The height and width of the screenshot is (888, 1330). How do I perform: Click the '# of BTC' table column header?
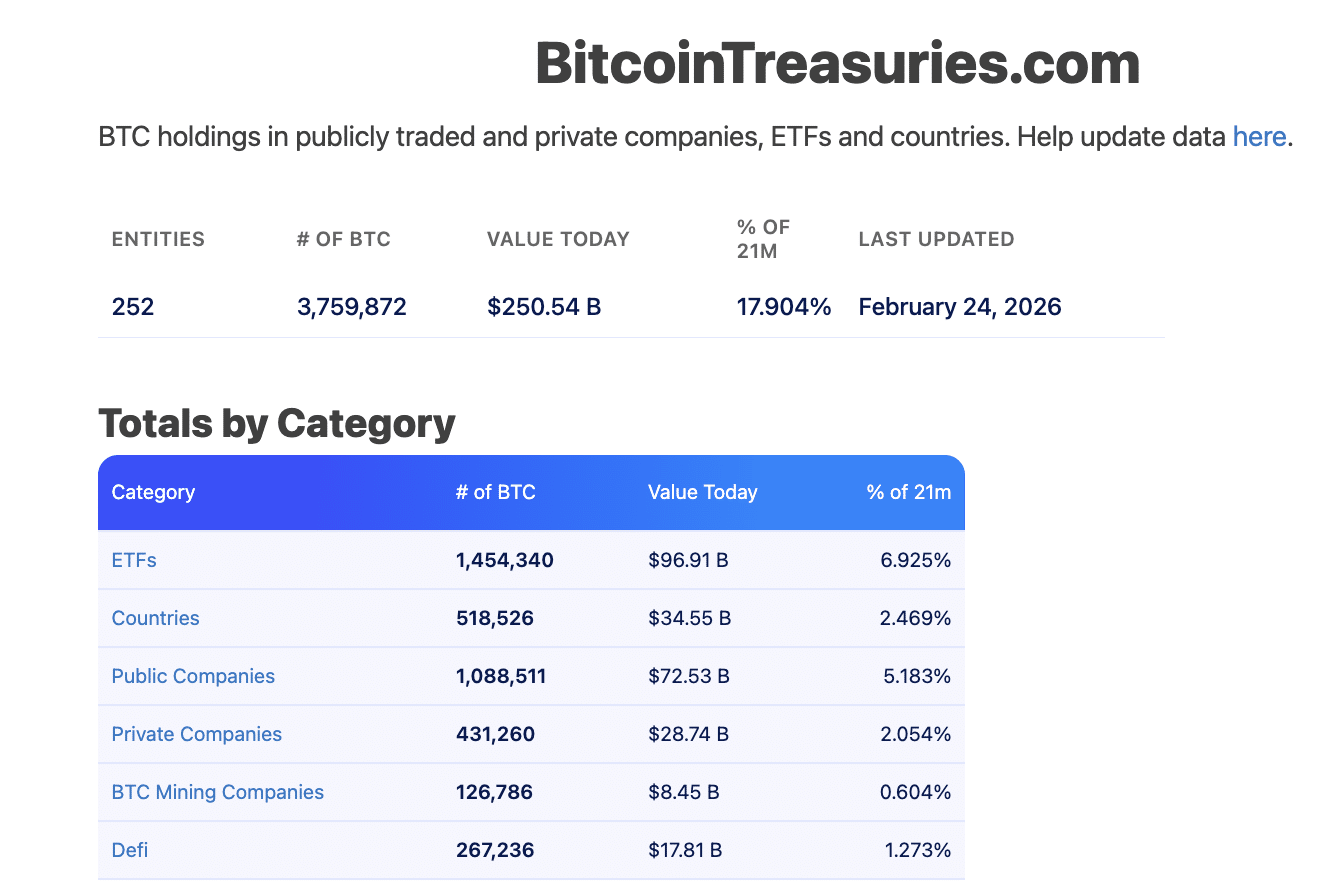[495, 492]
